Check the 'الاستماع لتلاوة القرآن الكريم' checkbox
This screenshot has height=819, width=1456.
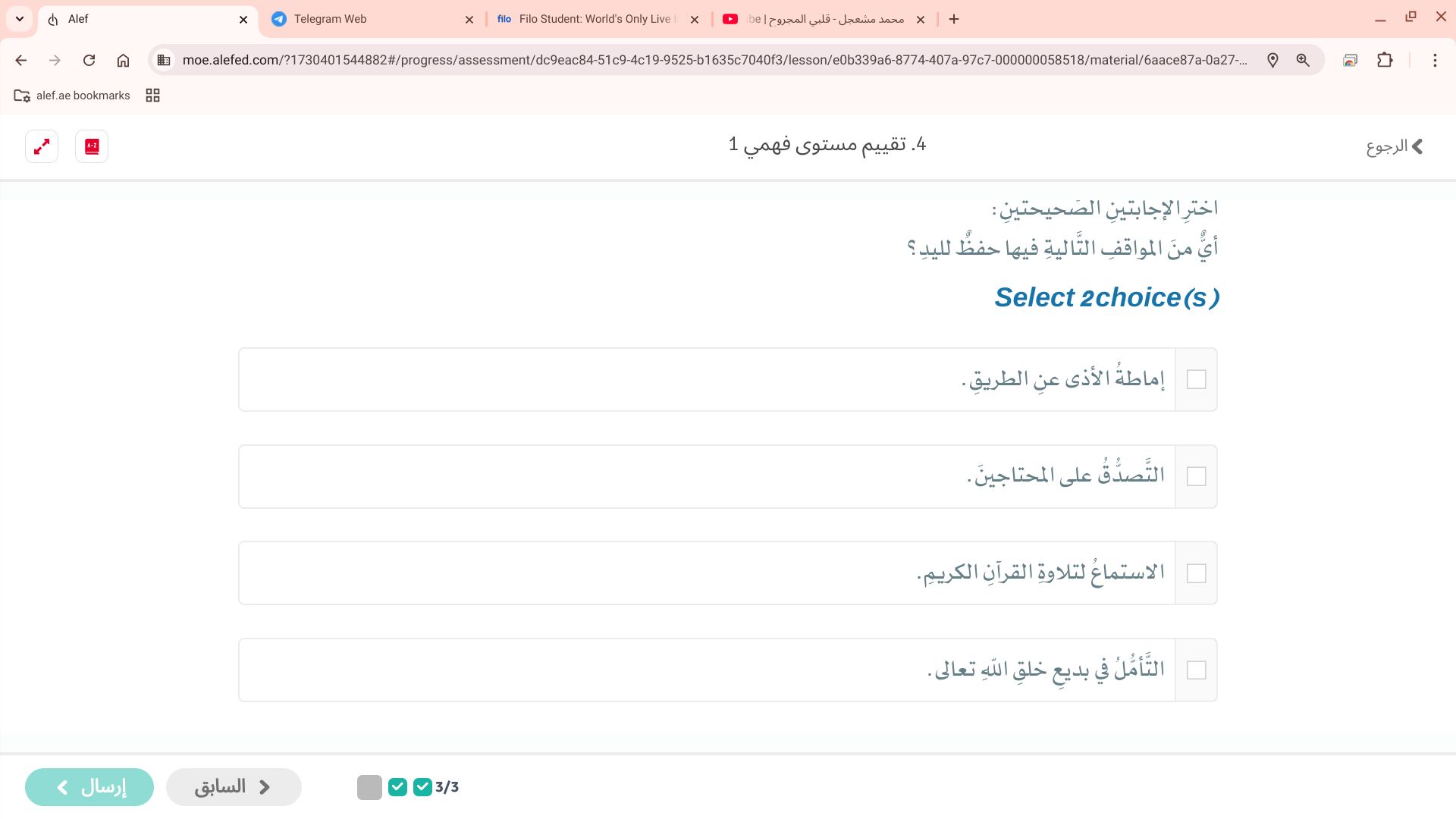1196,573
